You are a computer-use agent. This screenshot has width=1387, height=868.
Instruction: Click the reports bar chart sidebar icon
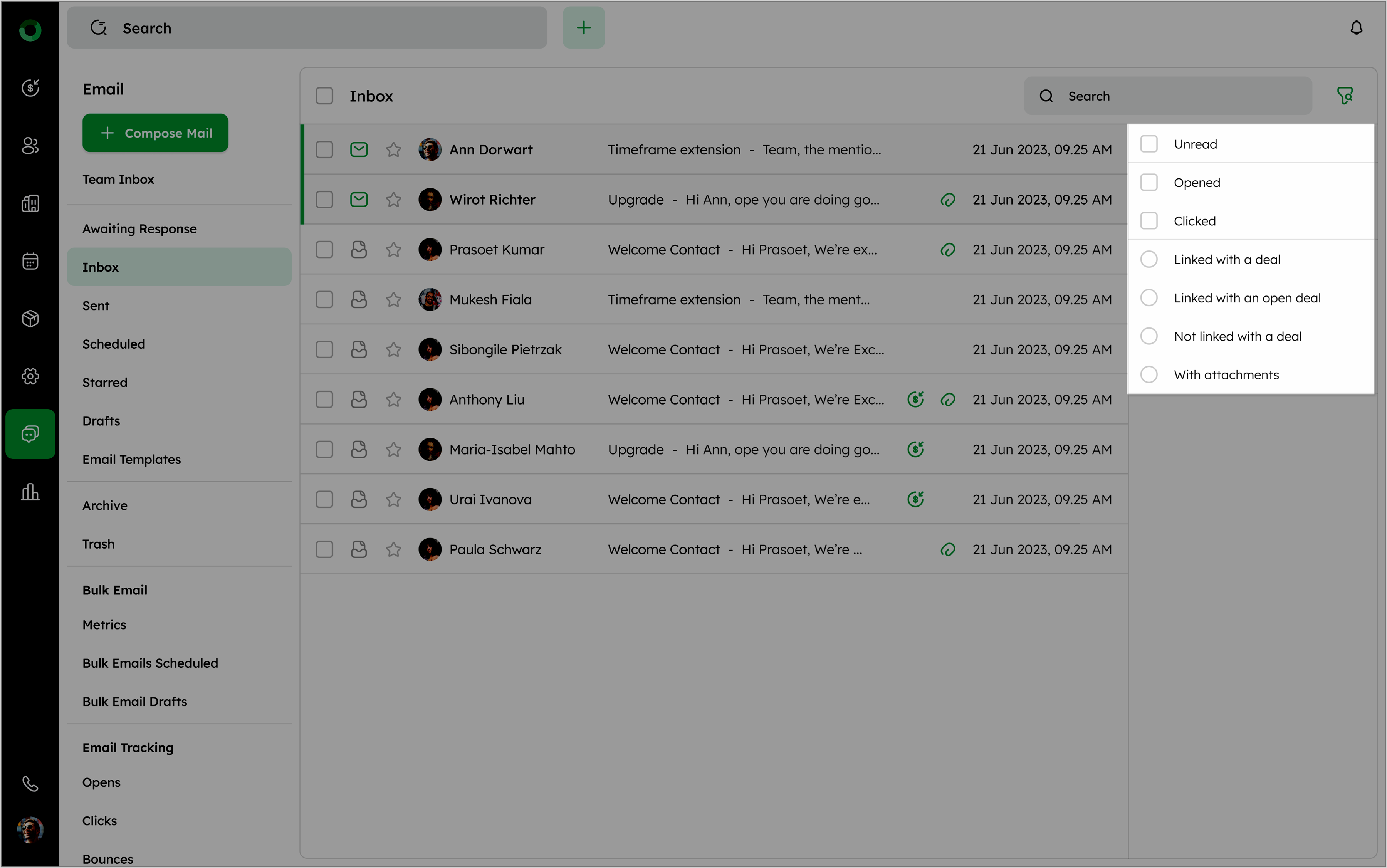coord(30,492)
